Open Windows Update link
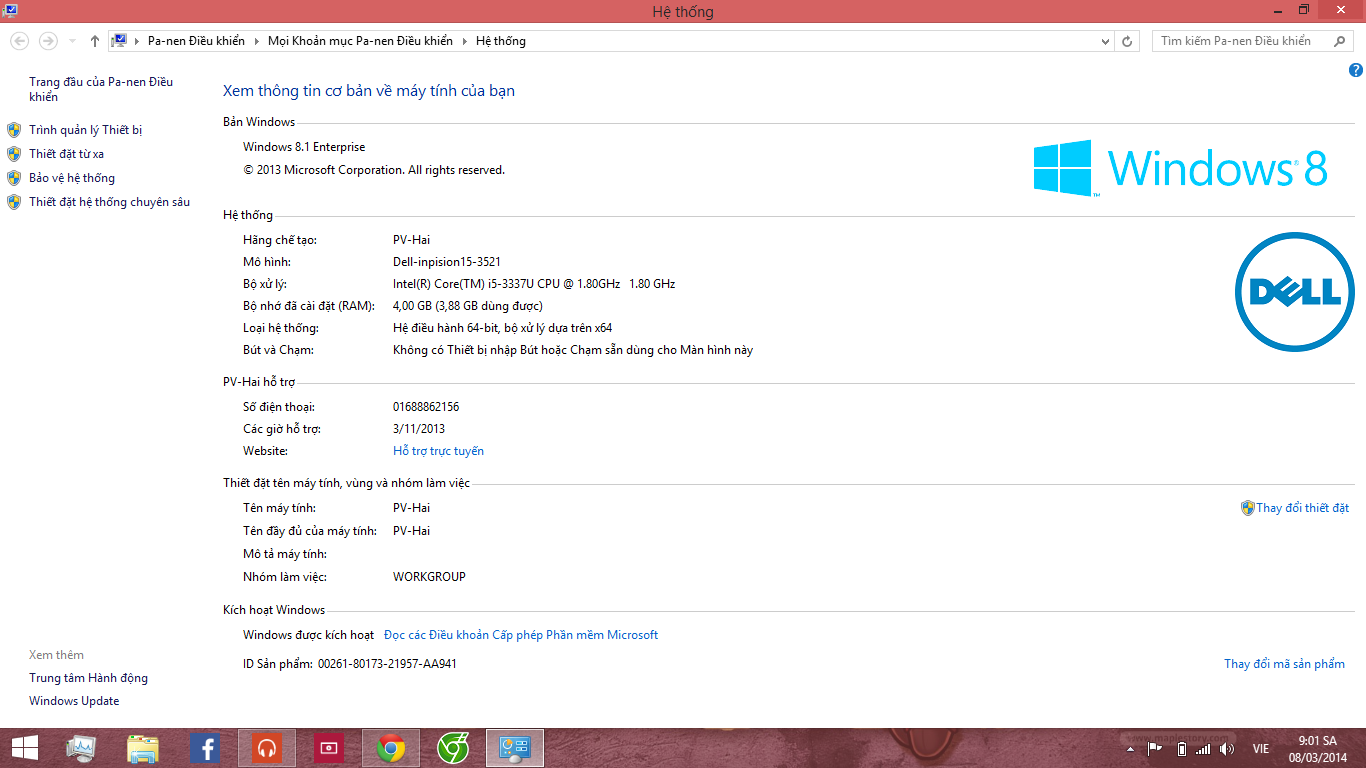The image size is (1366, 768). click(x=74, y=701)
